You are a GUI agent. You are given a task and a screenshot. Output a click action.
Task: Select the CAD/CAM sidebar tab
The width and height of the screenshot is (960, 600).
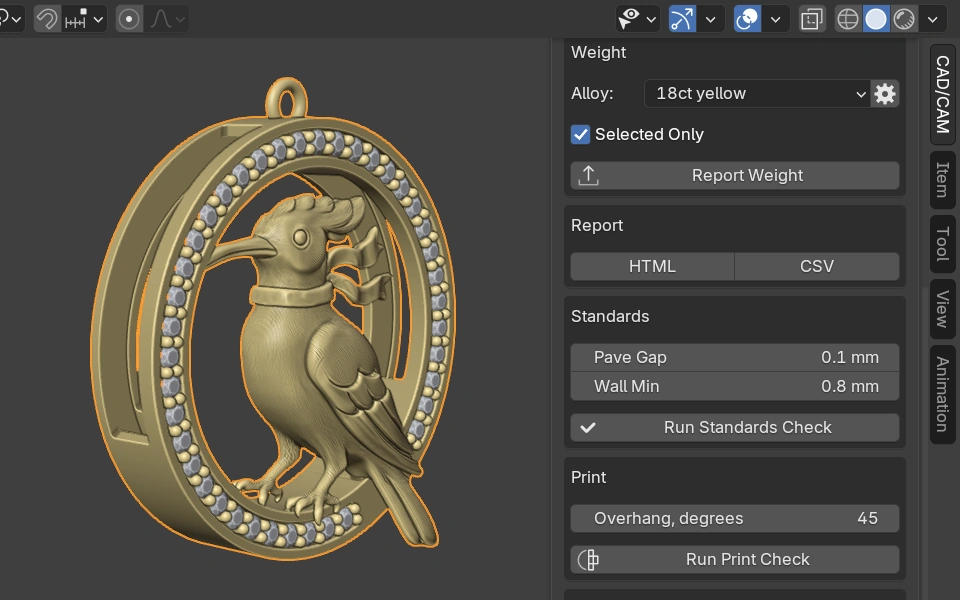[943, 95]
